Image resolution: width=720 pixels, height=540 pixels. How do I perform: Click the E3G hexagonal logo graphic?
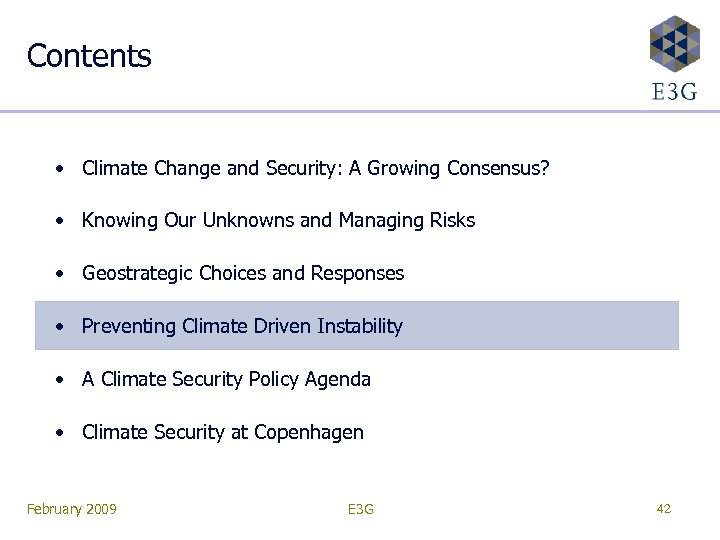(x=674, y=44)
